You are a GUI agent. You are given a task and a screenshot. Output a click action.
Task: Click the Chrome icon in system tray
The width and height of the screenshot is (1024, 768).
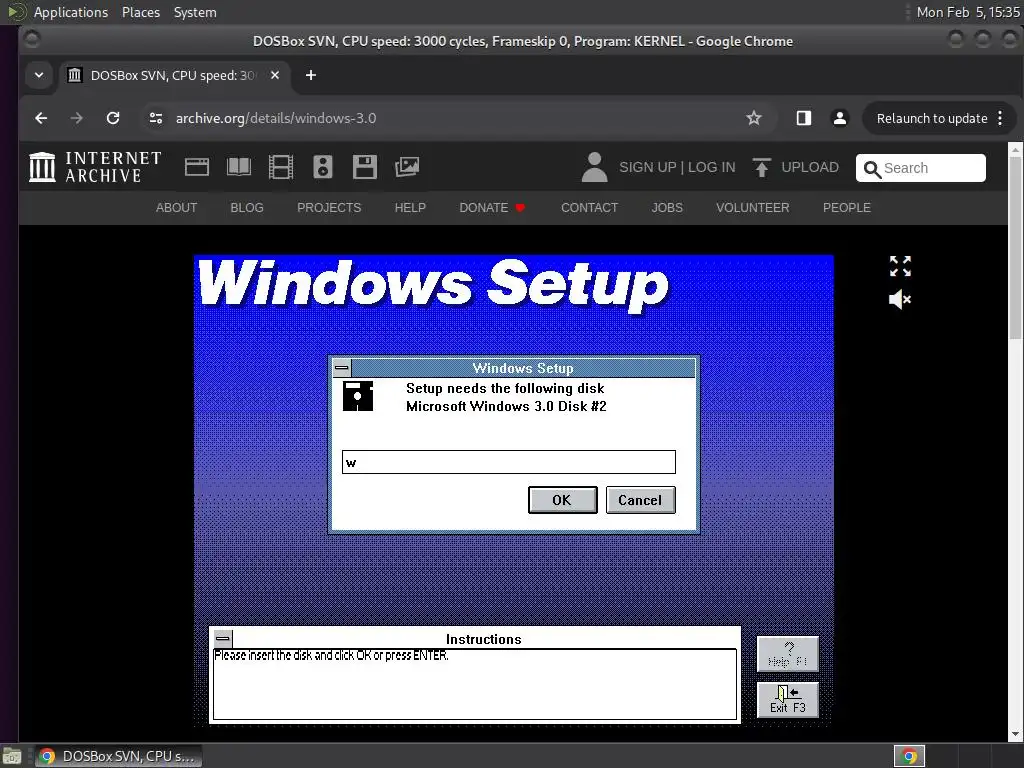(909, 756)
